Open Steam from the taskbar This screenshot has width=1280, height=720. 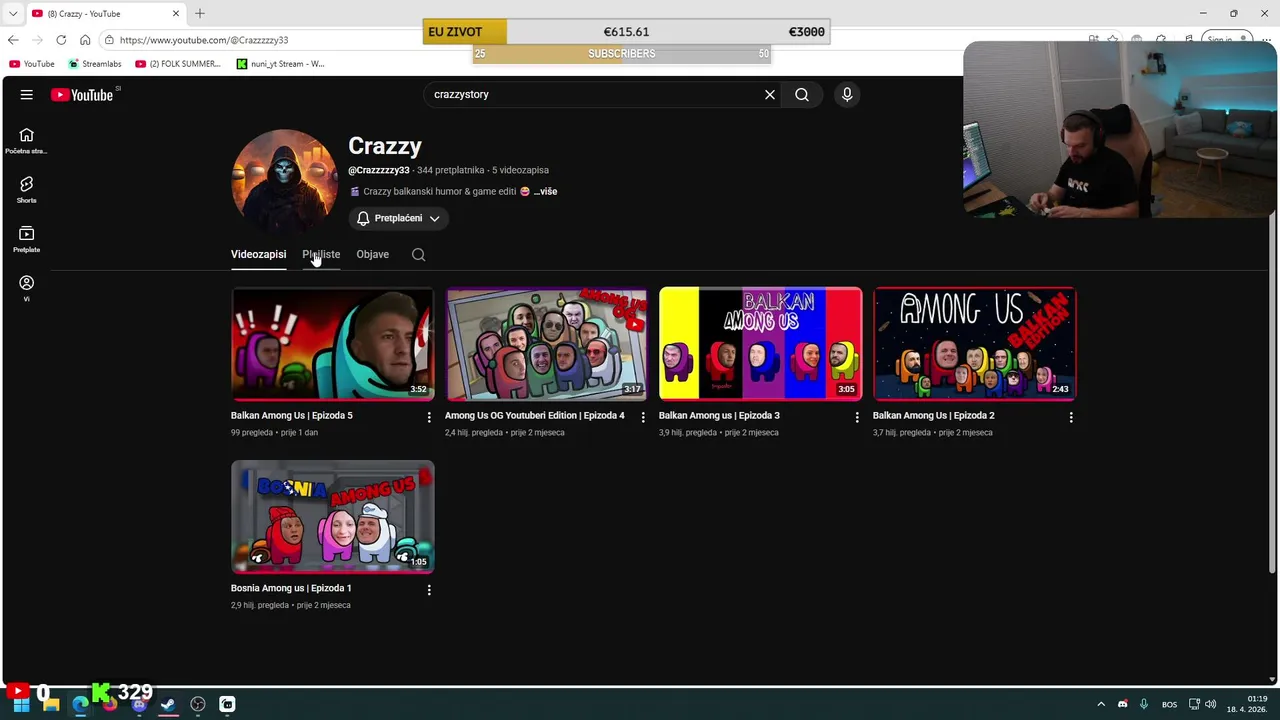(x=168, y=705)
